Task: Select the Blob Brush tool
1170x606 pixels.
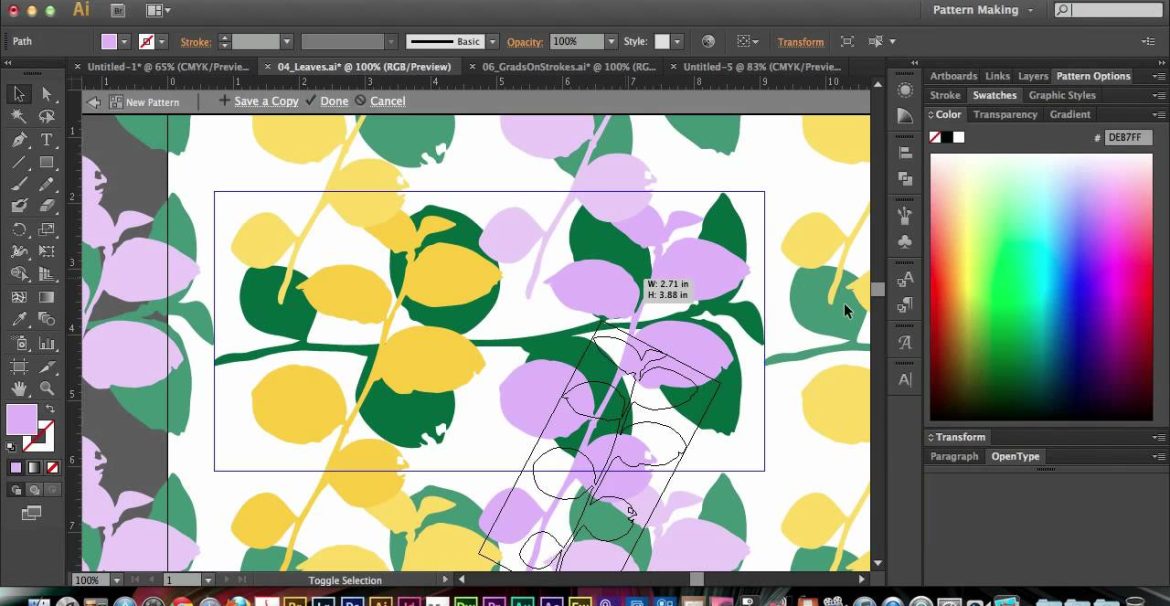Action: (x=19, y=206)
